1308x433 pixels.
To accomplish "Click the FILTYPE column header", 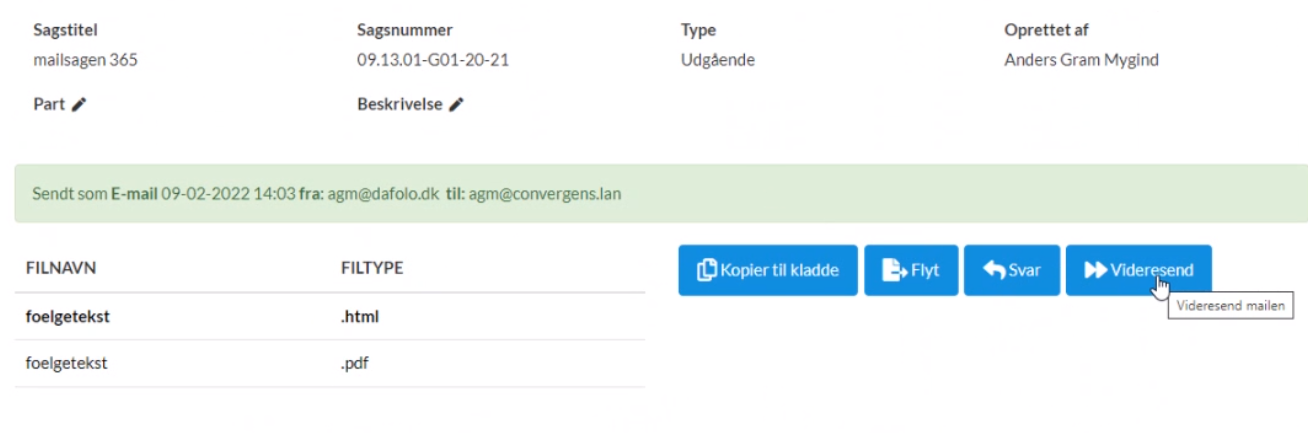I will point(372,269).
